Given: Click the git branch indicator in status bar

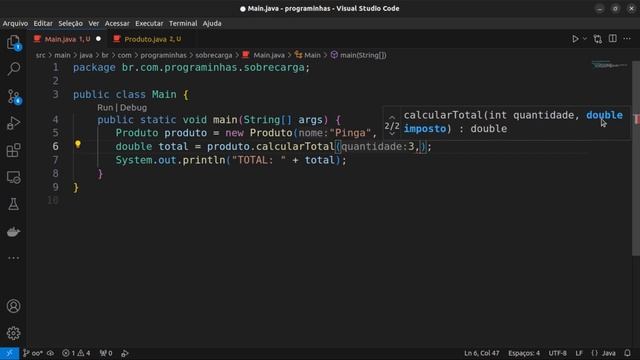Looking at the screenshot, I should click(x=33, y=353).
